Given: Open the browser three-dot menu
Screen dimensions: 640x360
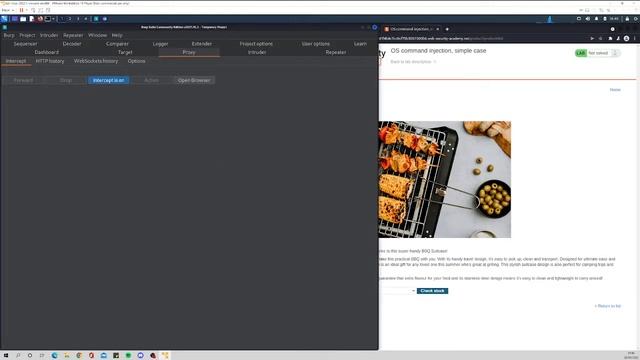Looking at the screenshot, I should [x=634, y=38].
